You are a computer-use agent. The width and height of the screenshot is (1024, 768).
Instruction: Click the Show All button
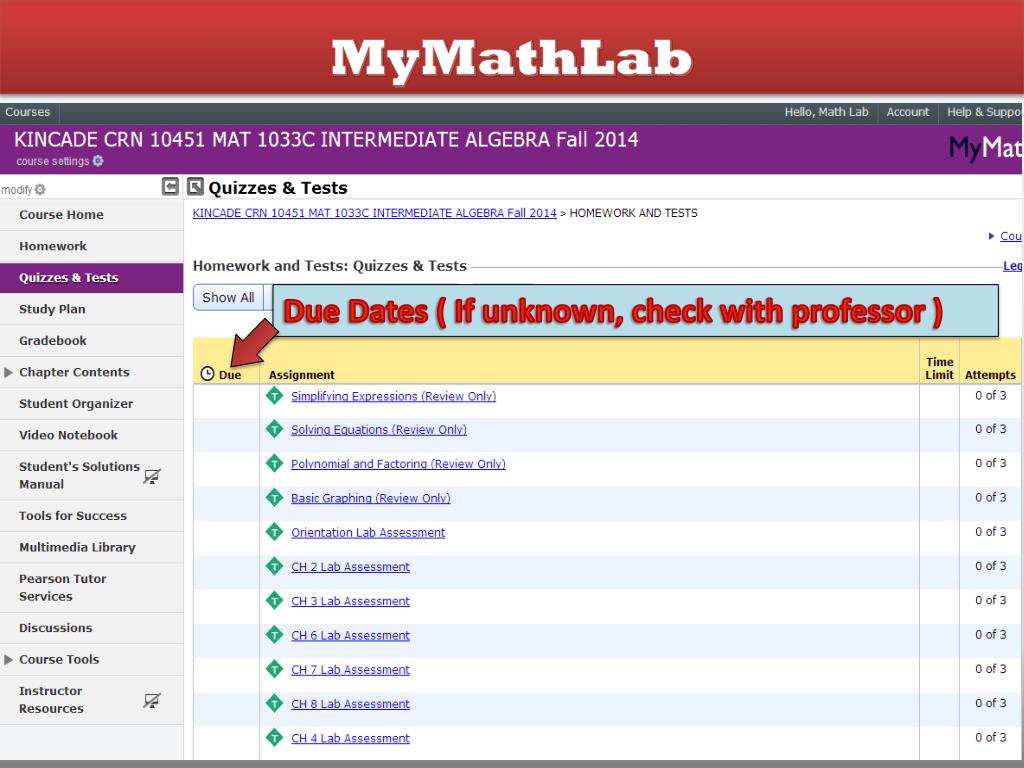tap(228, 298)
